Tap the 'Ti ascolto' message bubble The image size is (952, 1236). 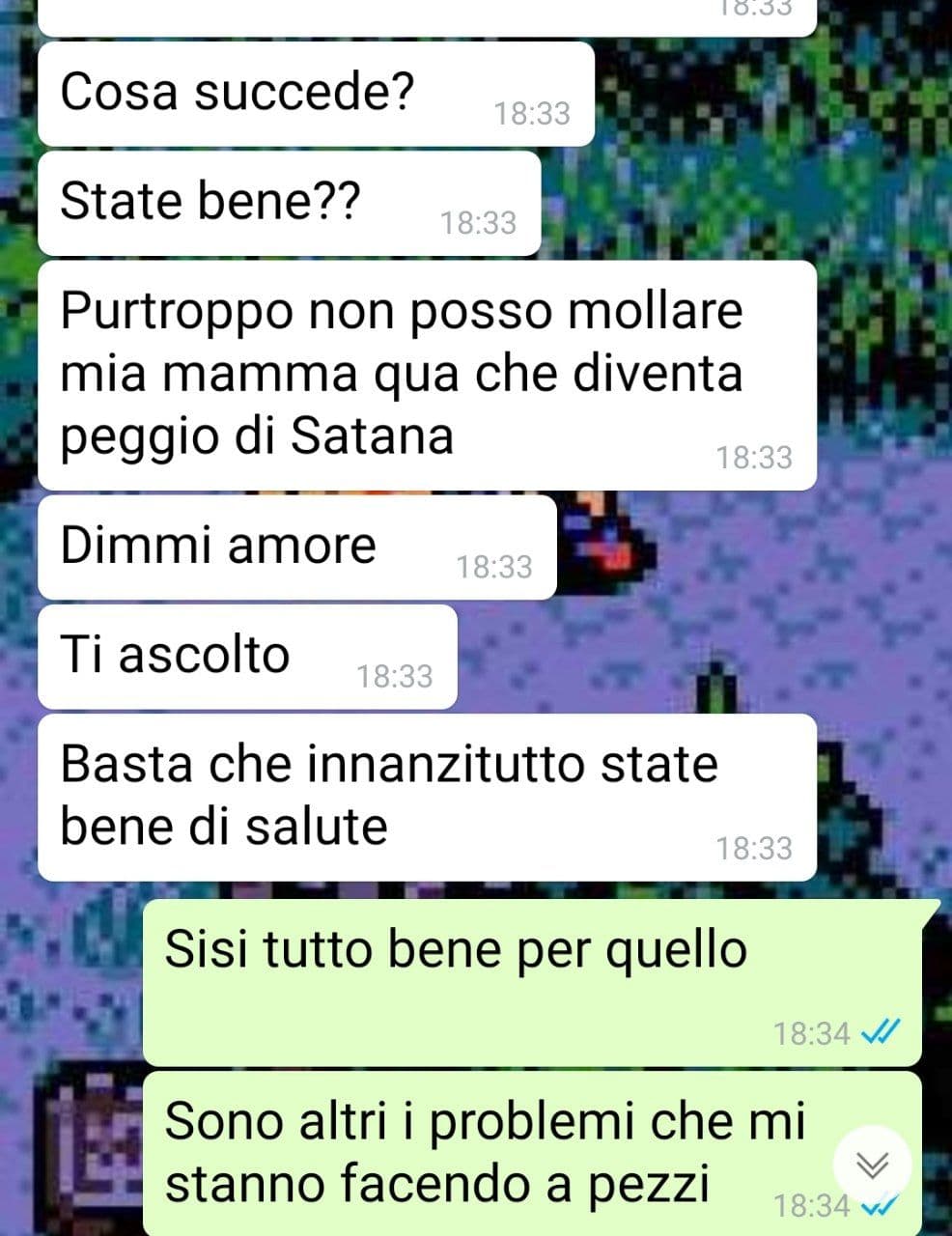[246, 657]
